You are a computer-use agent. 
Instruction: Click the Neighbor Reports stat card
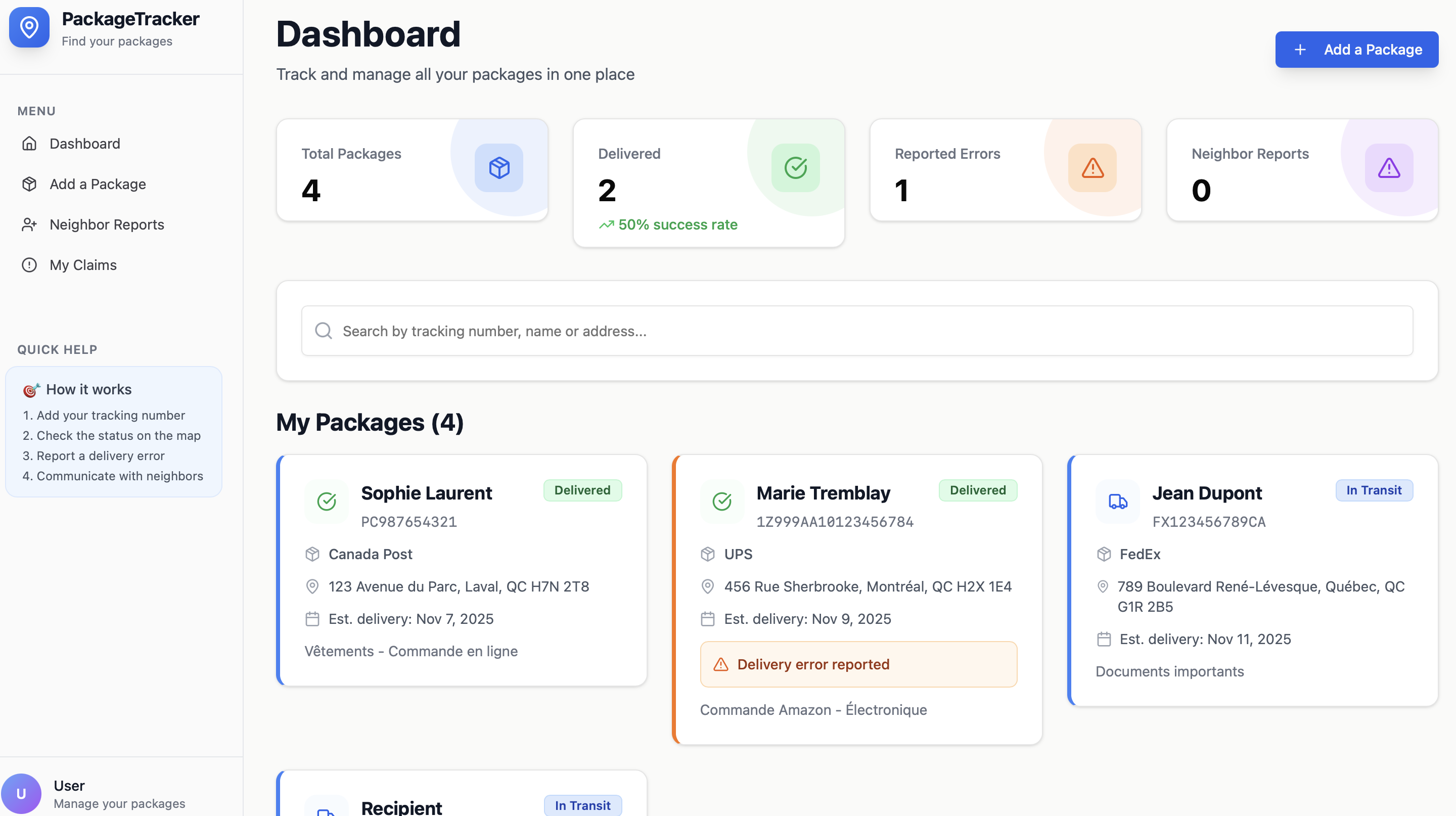[x=1302, y=169]
